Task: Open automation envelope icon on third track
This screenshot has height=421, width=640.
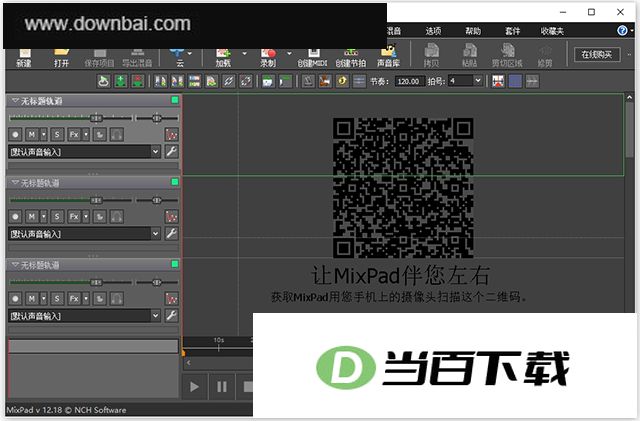Action: pos(172,298)
